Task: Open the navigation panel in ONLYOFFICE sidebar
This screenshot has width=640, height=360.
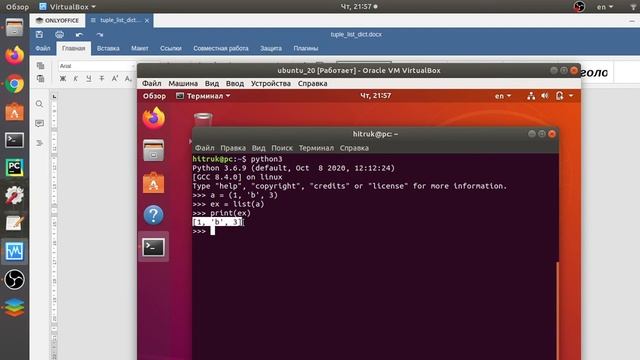Action: pos(39,143)
